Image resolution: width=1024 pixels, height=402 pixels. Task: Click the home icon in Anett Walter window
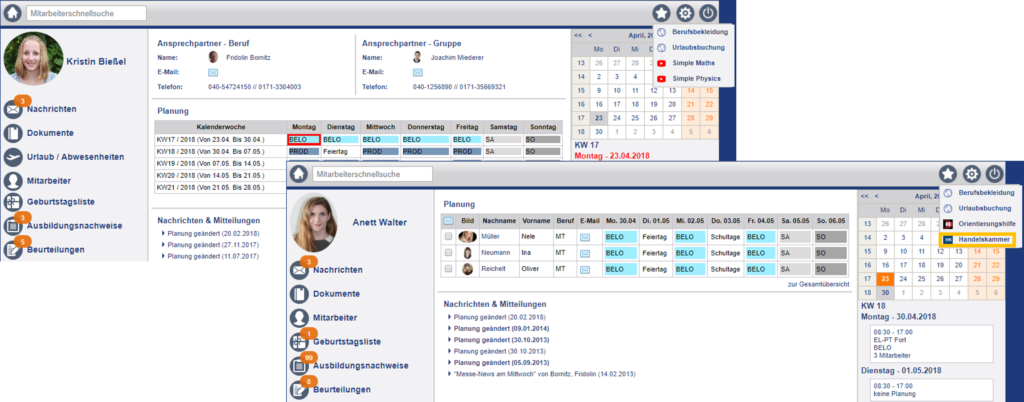tap(299, 174)
